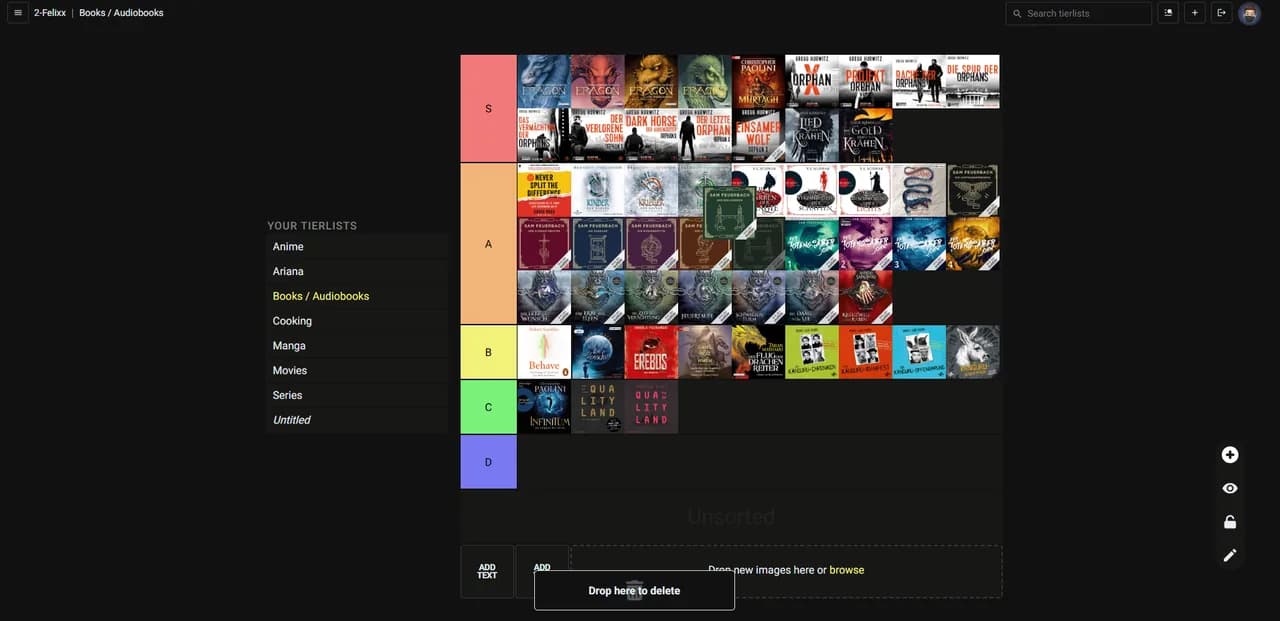Select the red second Eragon cover
This screenshot has height=621, width=1280.
pyautogui.click(x=598, y=81)
